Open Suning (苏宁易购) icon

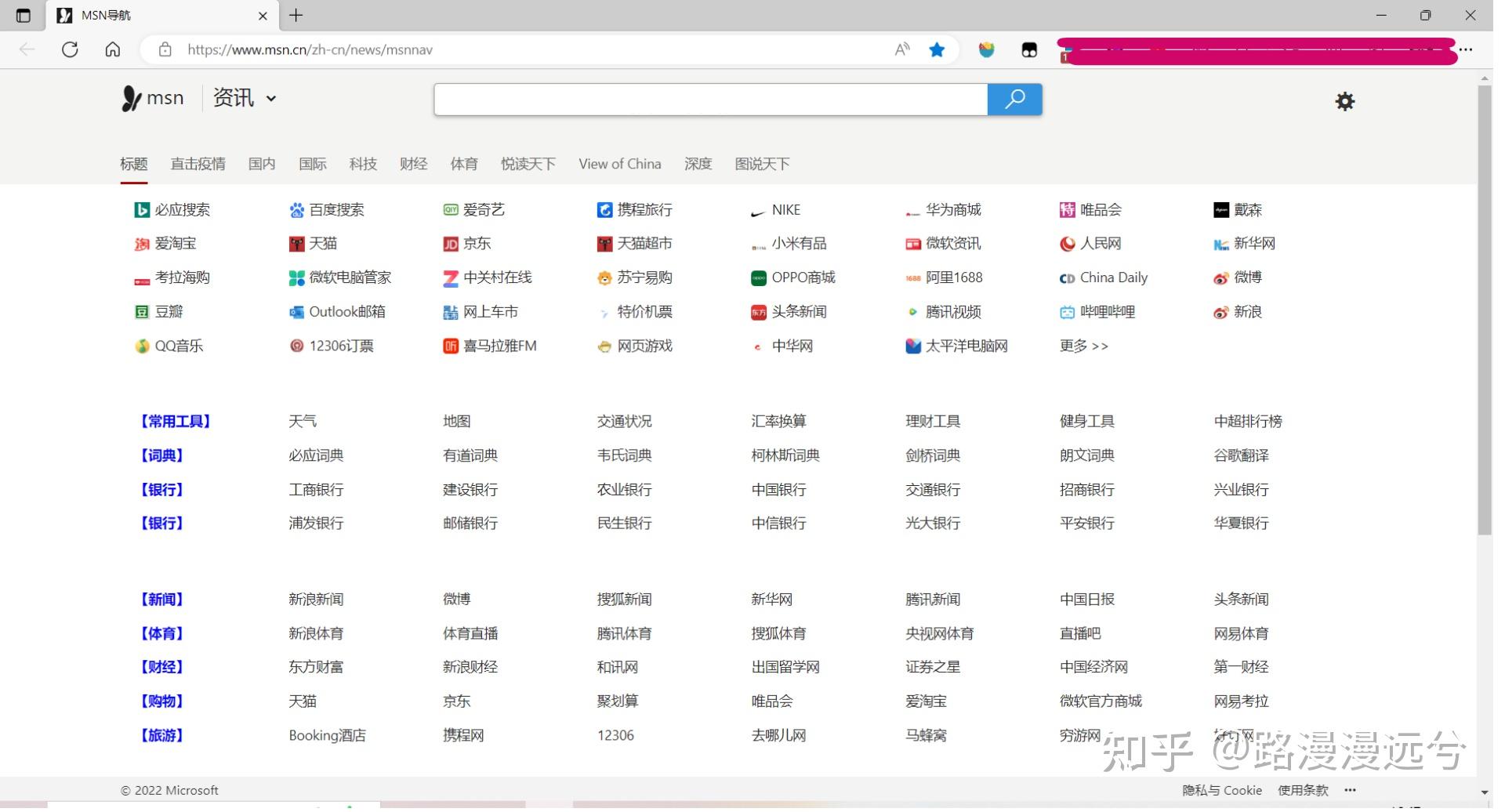608,280
